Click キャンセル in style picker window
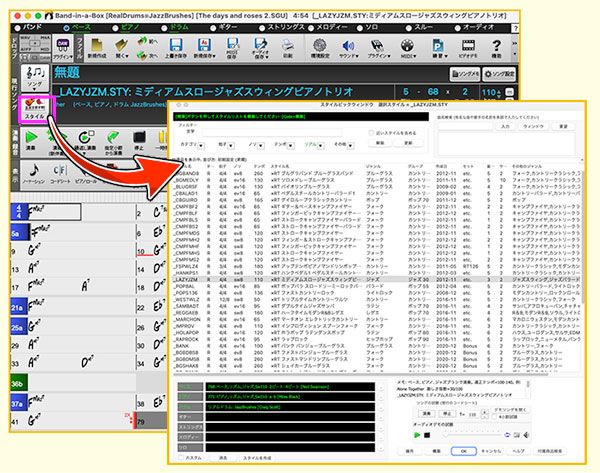 pyautogui.click(x=491, y=451)
